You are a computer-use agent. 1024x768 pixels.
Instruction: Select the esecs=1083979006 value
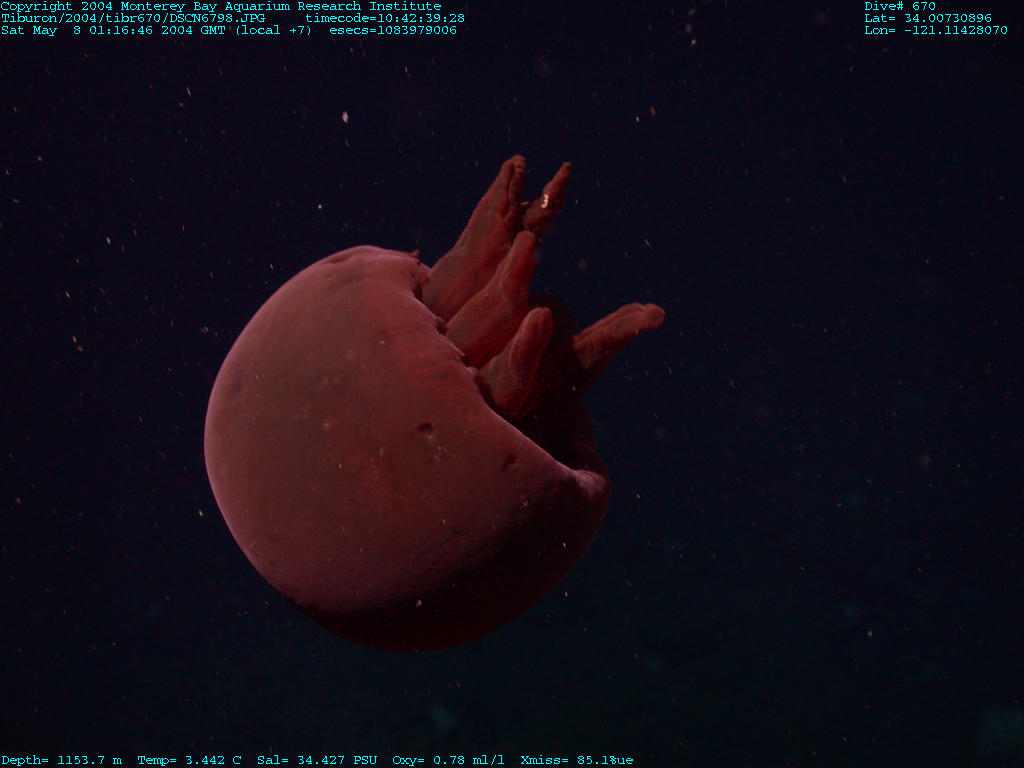tap(393, 30)
